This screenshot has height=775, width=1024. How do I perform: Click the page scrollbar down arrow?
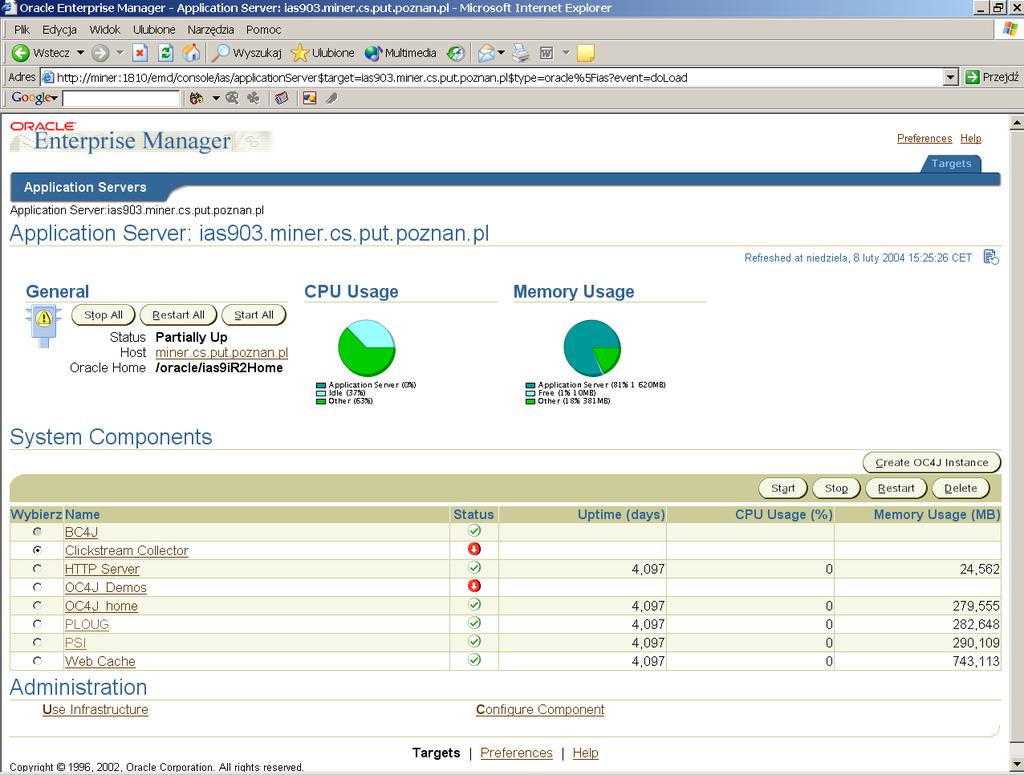1017,763
